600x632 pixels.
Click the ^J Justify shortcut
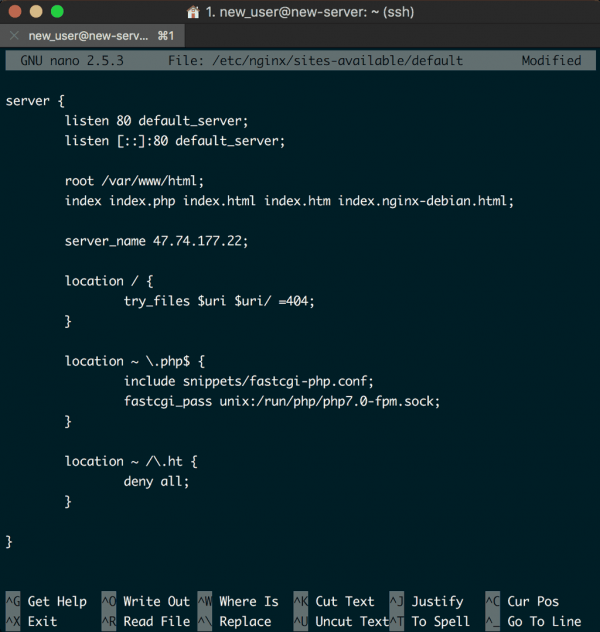point(426,601)
